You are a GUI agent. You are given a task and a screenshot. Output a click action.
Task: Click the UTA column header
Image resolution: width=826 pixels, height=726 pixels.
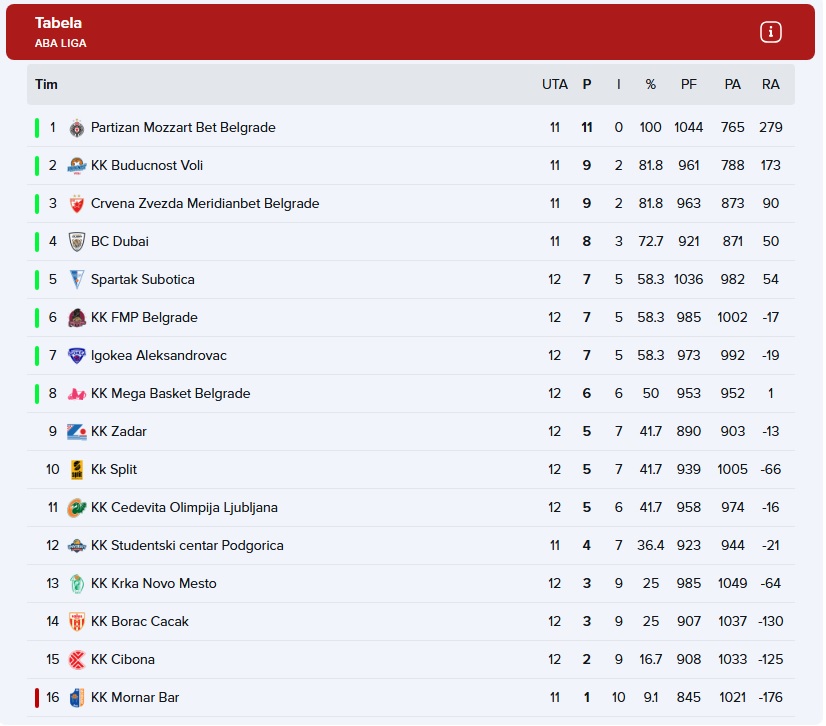(555, 85)
